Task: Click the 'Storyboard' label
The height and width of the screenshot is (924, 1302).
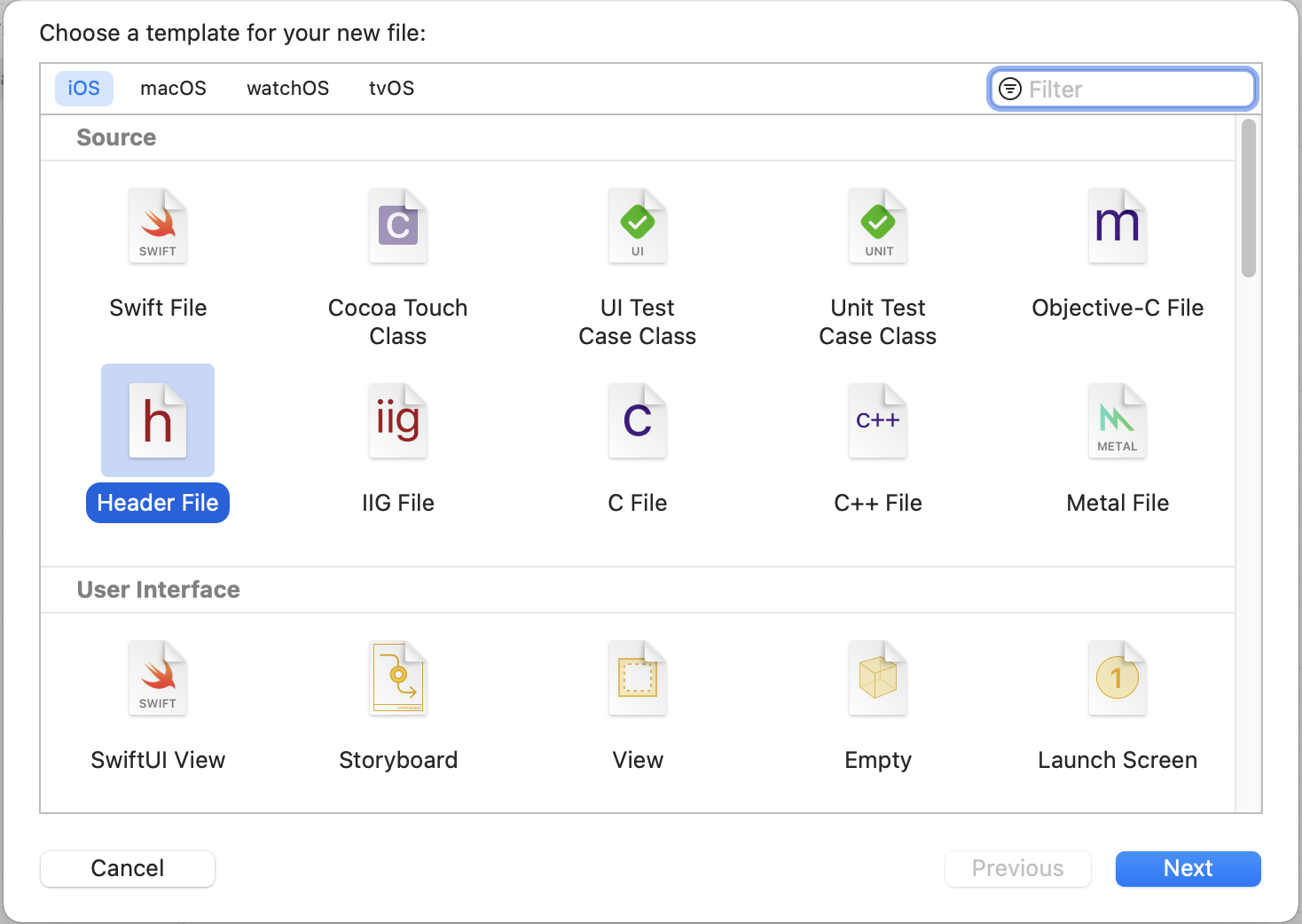Action: (x=398, y=760)
